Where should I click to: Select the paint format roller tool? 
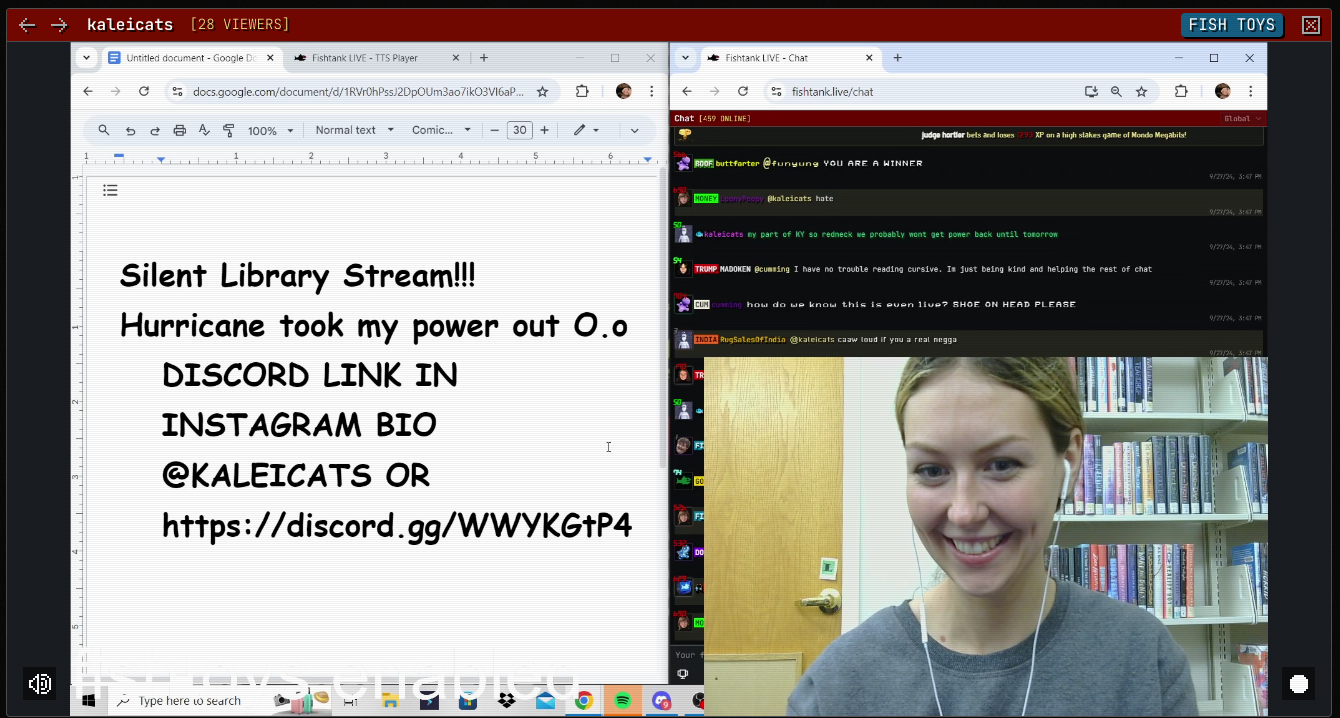tap(229, 130)
